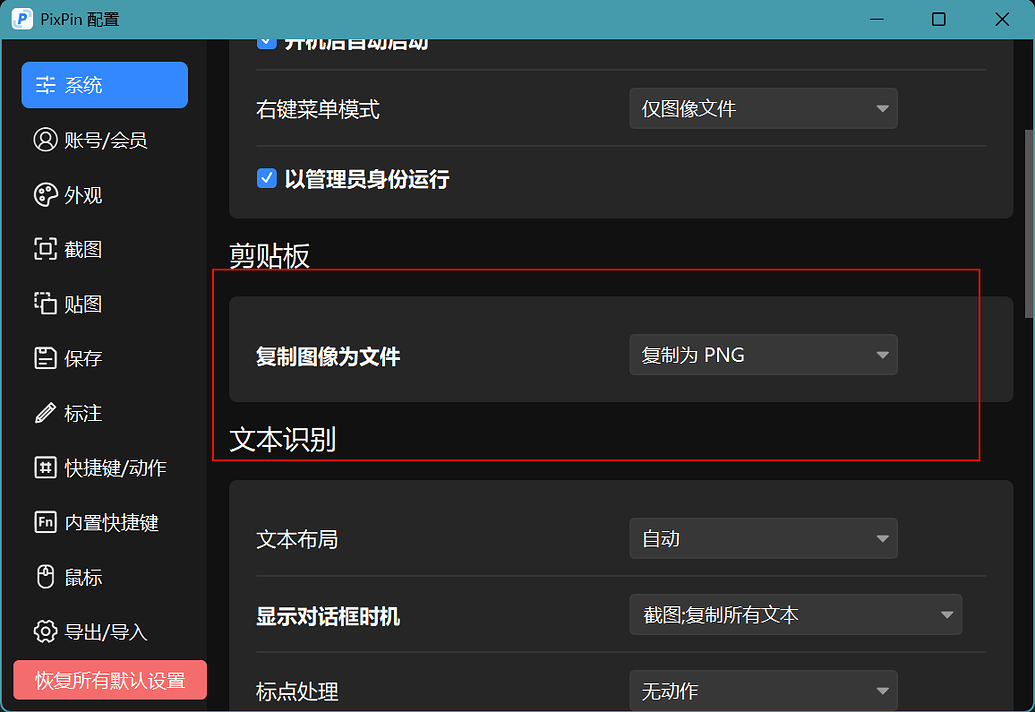1035x712 pixels.
Task: Switch to the 外观 settings page
Action: pyautogui.click(x=104, y=195)
